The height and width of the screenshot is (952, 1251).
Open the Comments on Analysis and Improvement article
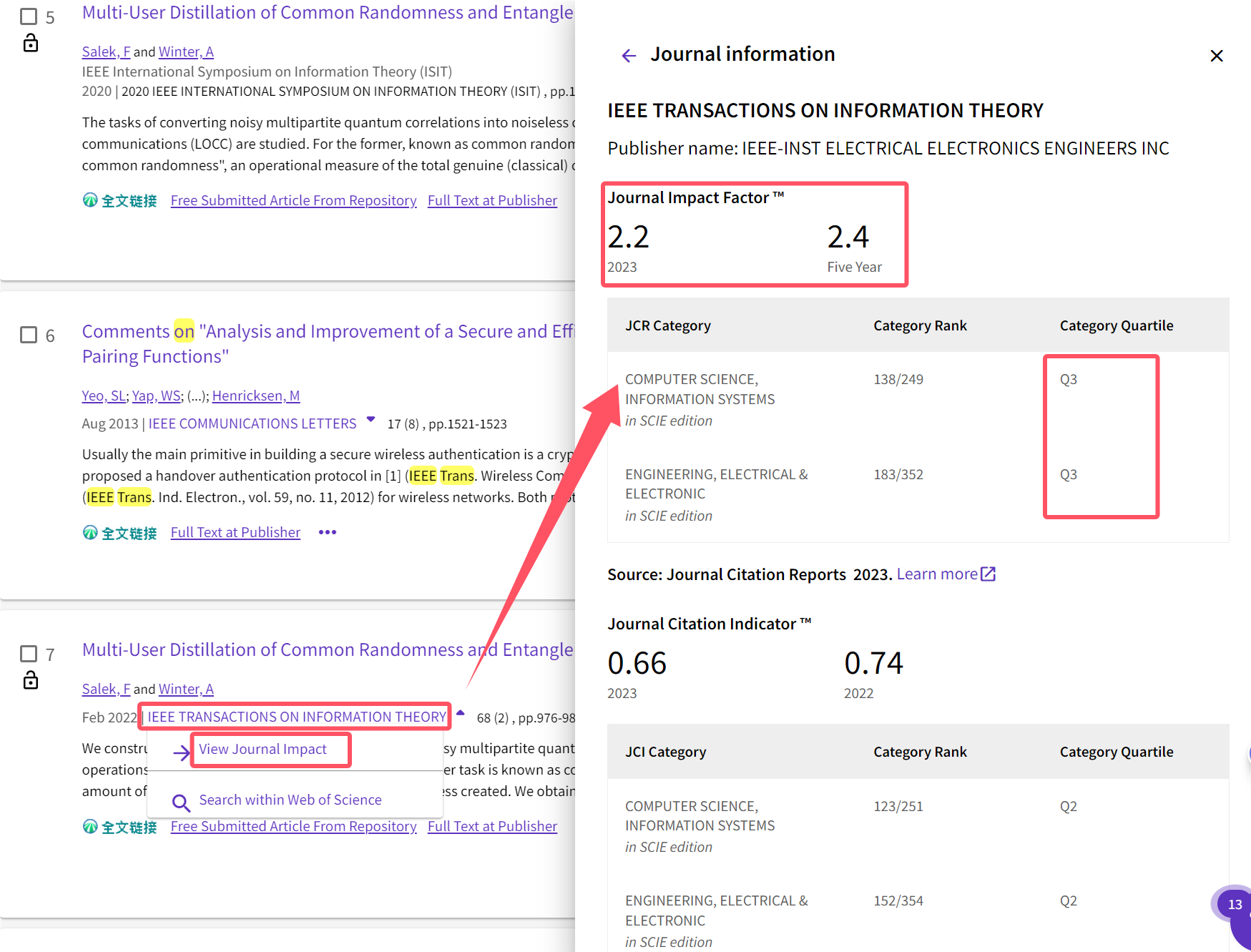(x=328, y=343)
